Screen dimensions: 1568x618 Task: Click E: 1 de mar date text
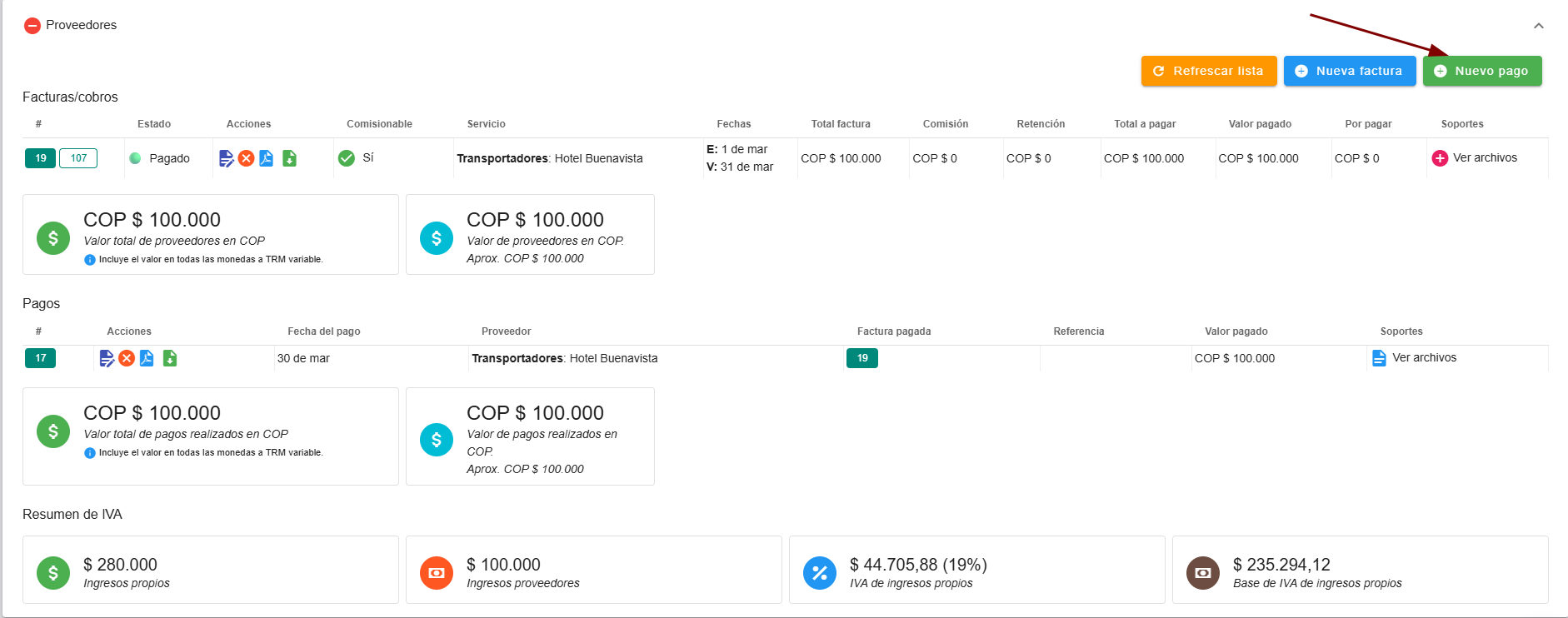click(x=737, y=149)
